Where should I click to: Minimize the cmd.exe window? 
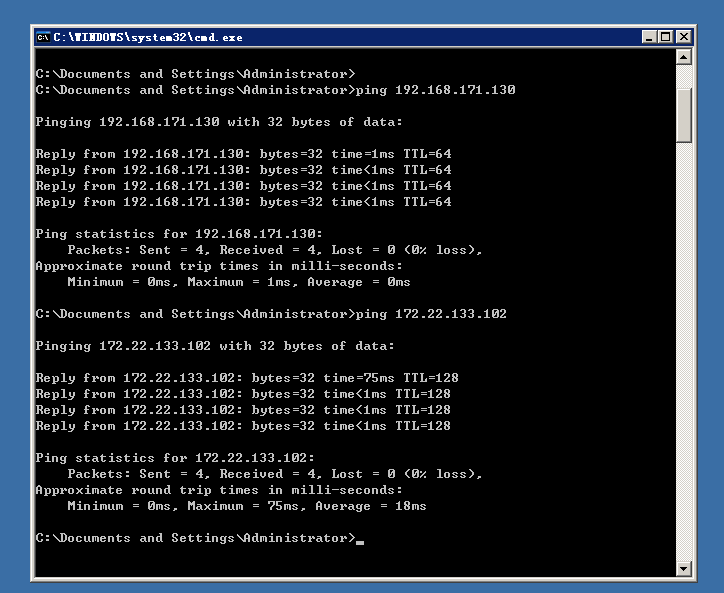point(649,37)
